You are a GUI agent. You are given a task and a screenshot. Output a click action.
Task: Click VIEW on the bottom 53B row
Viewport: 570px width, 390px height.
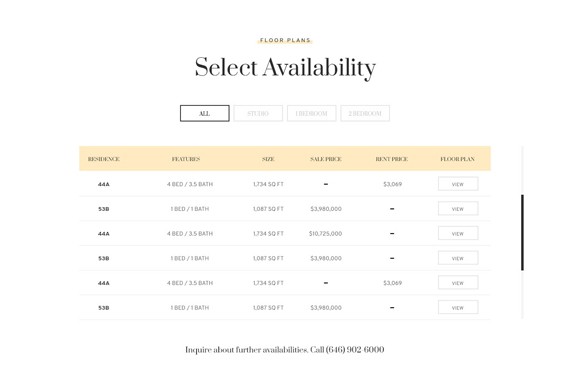458,307
